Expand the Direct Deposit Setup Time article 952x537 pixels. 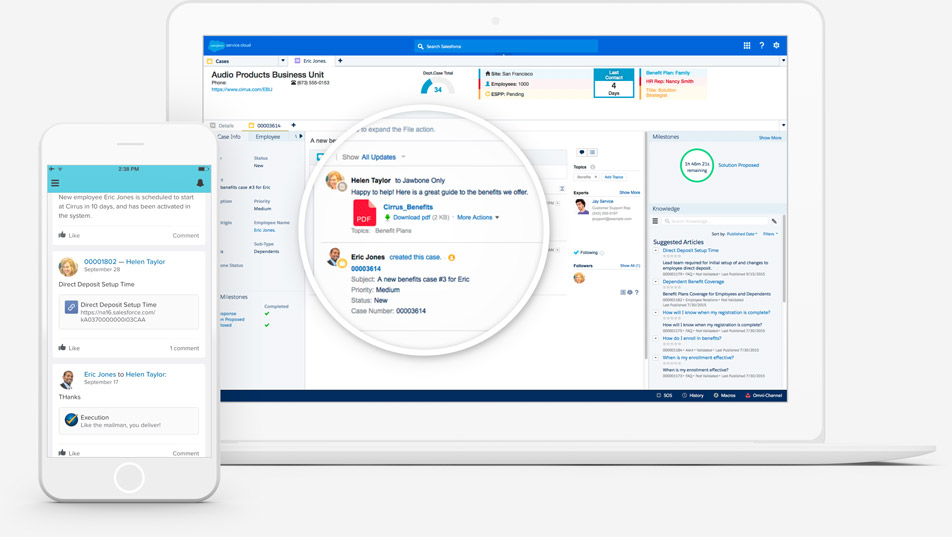click(x=656, y=250)
